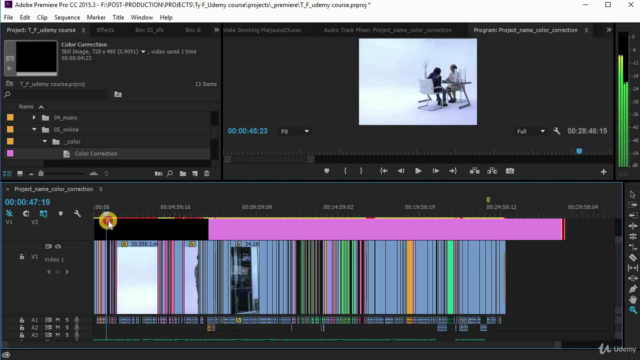
Task: Open Program monitor panel menu
Action: click(x=587, y=30)
